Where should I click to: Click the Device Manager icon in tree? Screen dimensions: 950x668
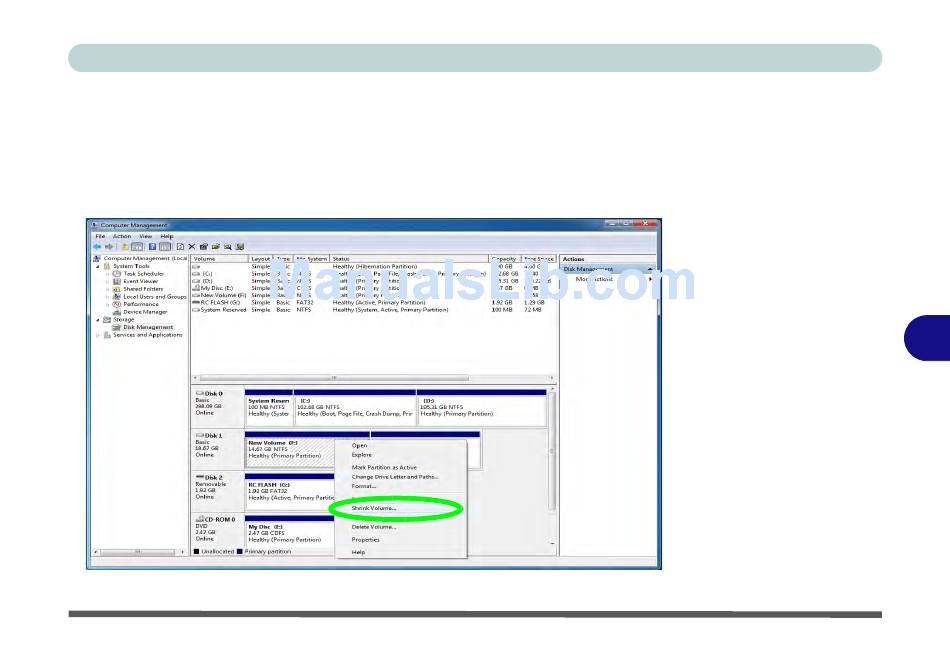point(117,313)
